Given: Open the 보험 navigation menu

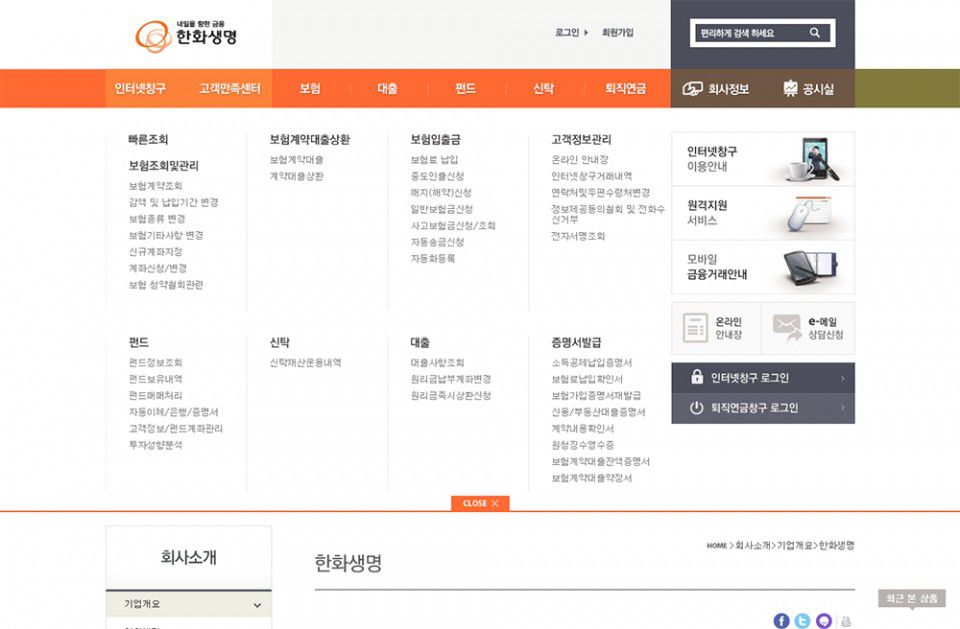Looking at the screenshot, I should [x=310, y=89].
